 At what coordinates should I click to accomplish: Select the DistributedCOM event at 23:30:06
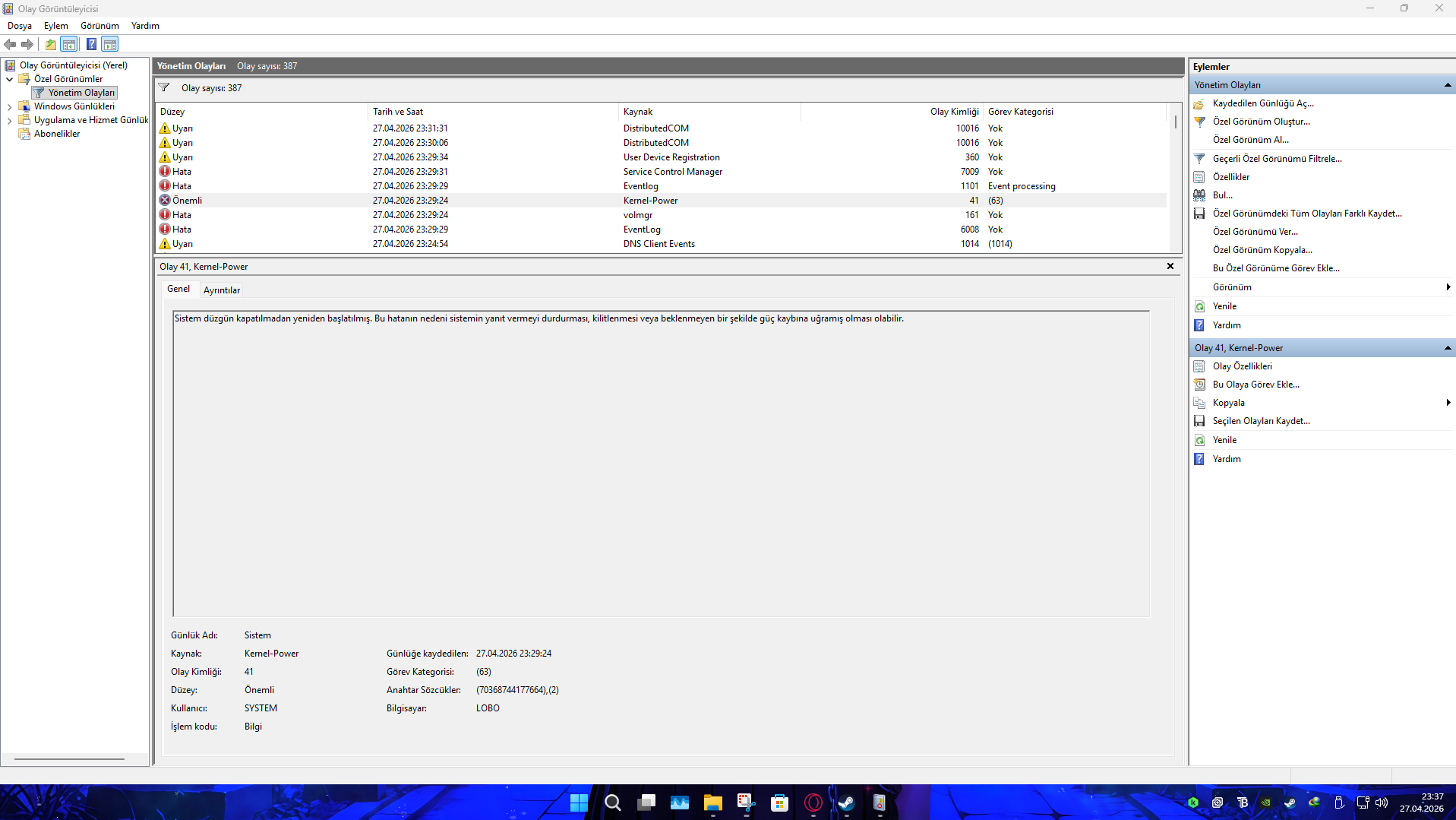tap(661, 143)
